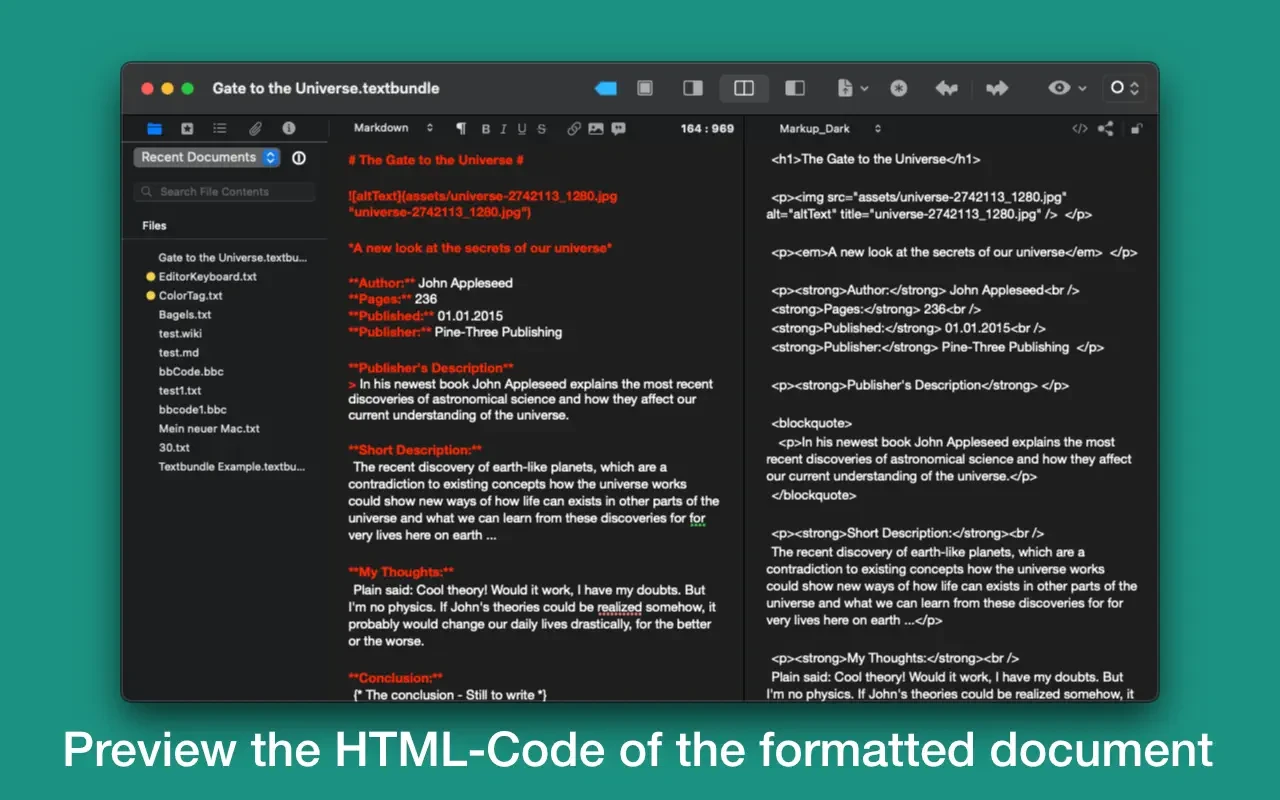The height and width of the screenshot is (800, 1280).
Task: Toggle bold formatting
Action: coord(486,129)
